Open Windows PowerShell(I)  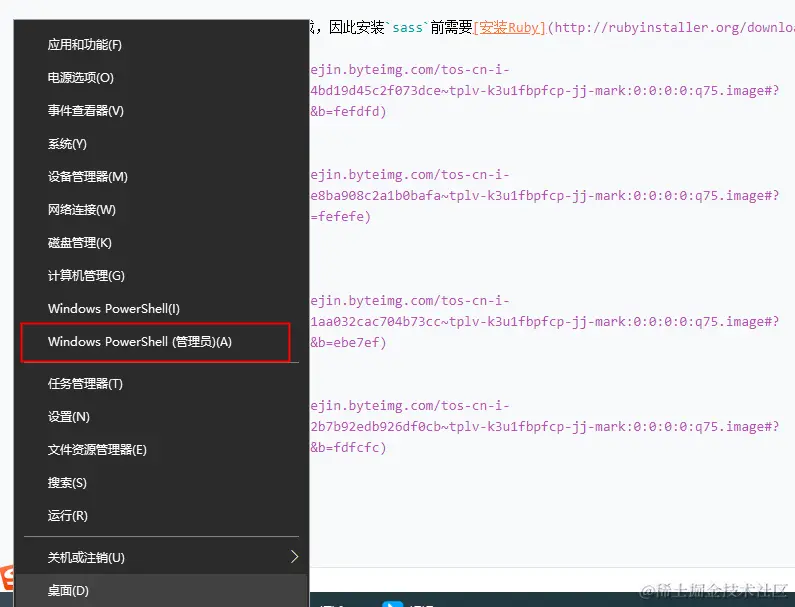point(161,309)
